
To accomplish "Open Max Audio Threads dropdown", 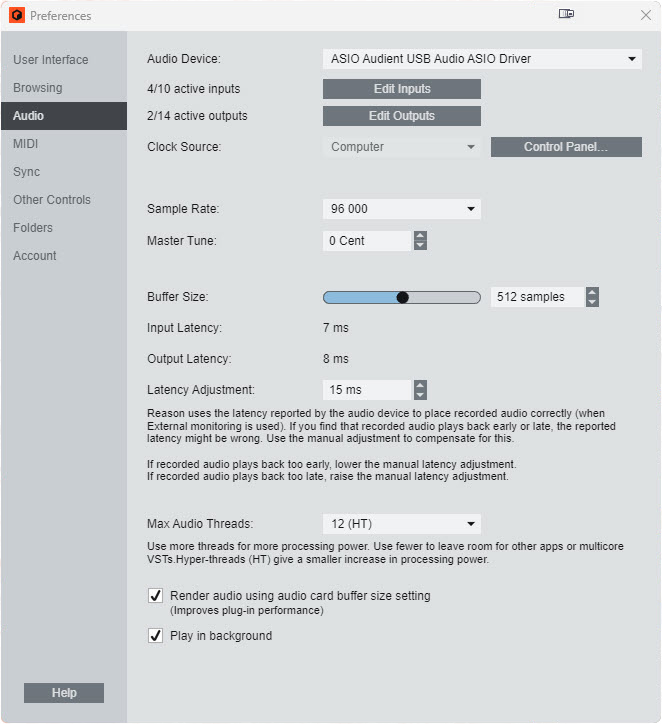I will click(401, 523).
